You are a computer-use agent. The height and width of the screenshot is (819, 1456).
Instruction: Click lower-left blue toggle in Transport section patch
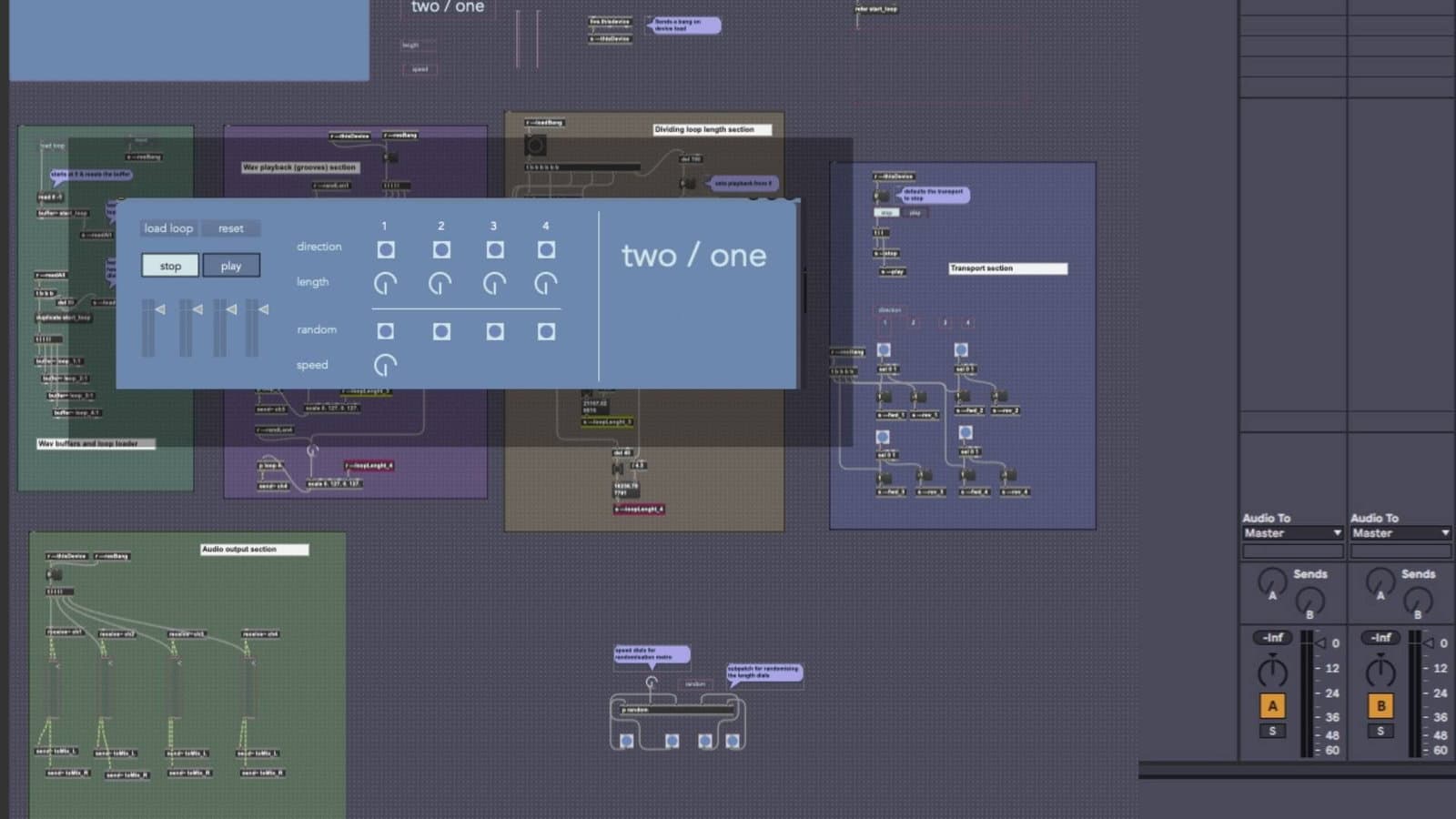click(x=882, y=437)
